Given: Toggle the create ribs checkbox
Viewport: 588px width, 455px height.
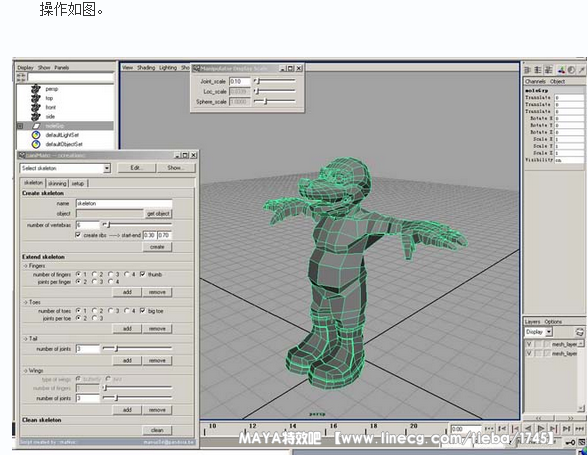Looking at the screenshot, I should [78, 235].
